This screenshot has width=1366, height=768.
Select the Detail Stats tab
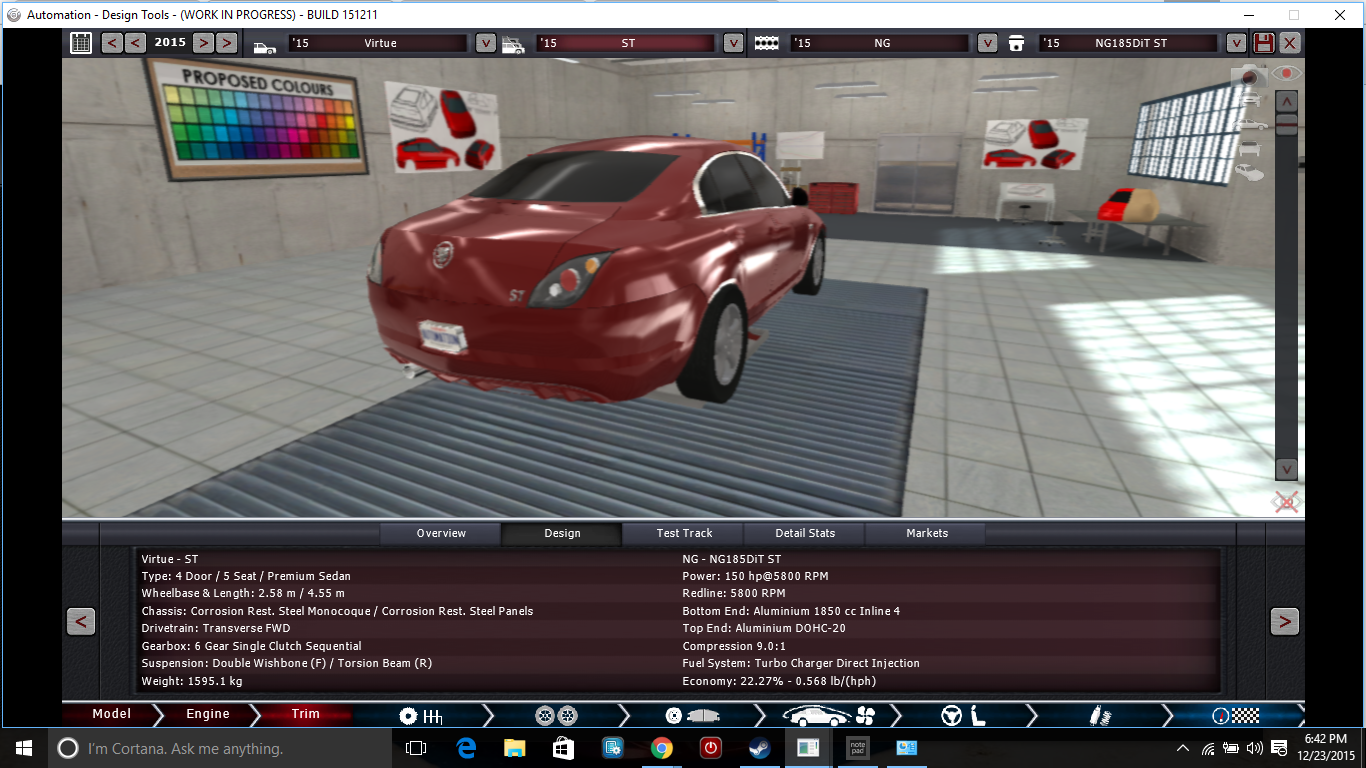coord(805,533)
